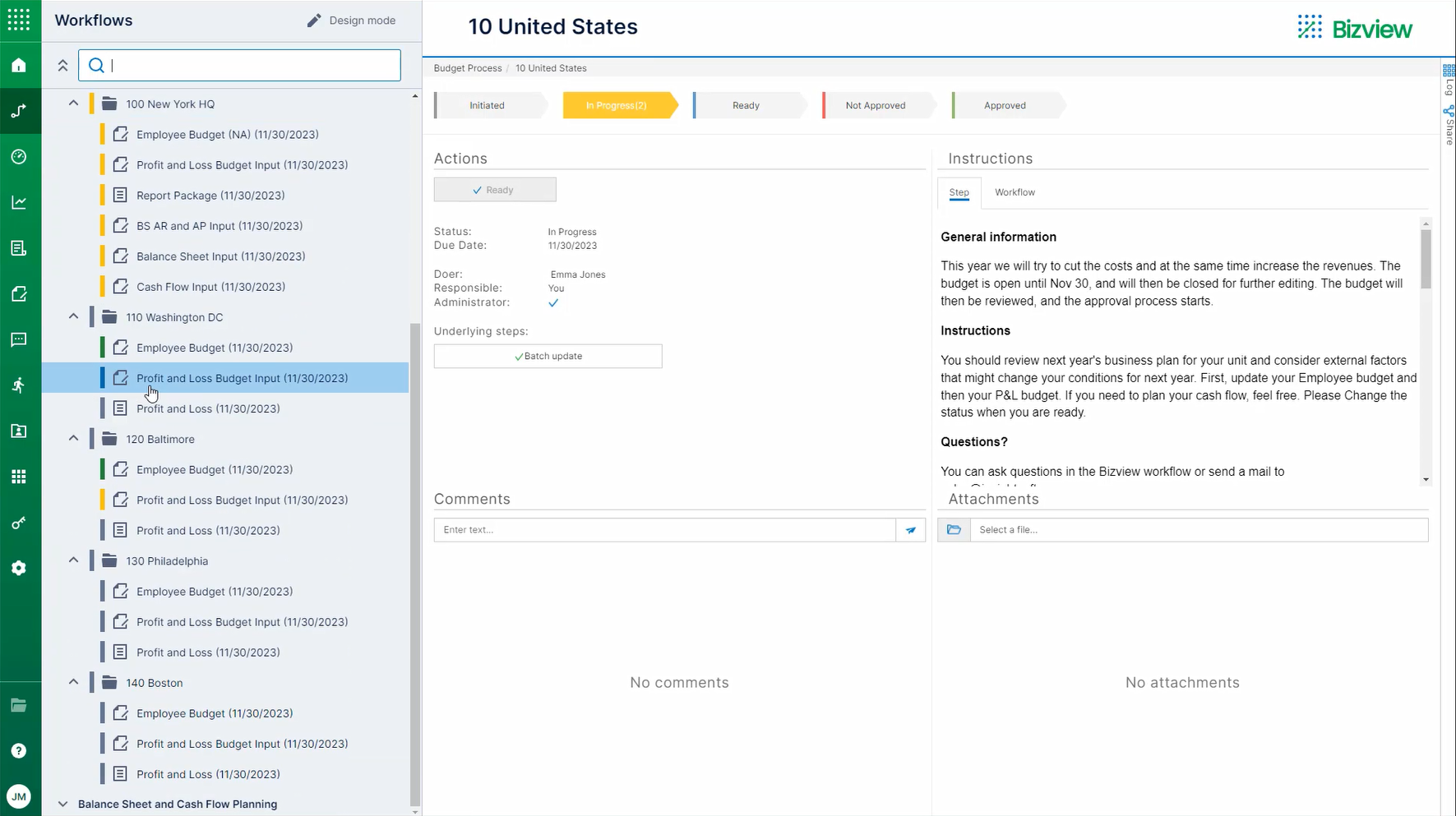The image size is (1456, 816).
Task: Open the help question mark icon
Action: coord(20,750)
